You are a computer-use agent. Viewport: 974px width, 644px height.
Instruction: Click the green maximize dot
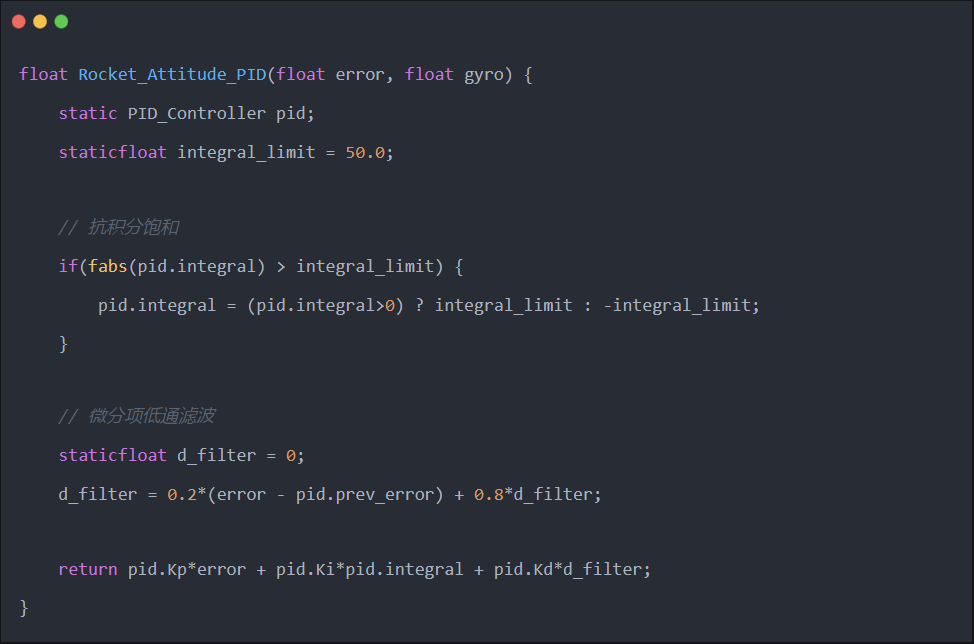[61, 21]
